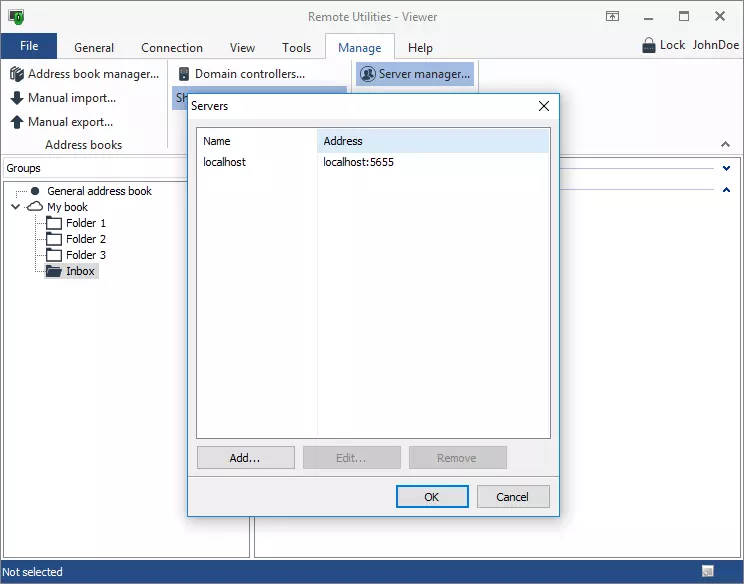
Task: Click the Server manager icon
Action: point(367,74)
